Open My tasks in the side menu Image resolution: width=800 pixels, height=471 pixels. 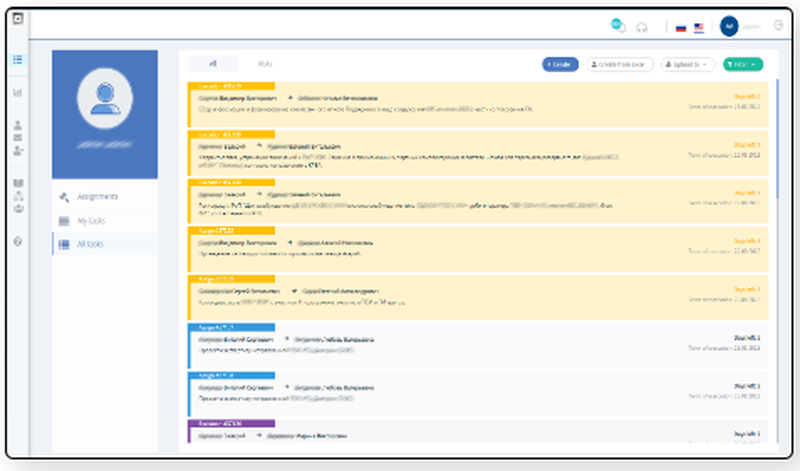[x=91, y=220]
